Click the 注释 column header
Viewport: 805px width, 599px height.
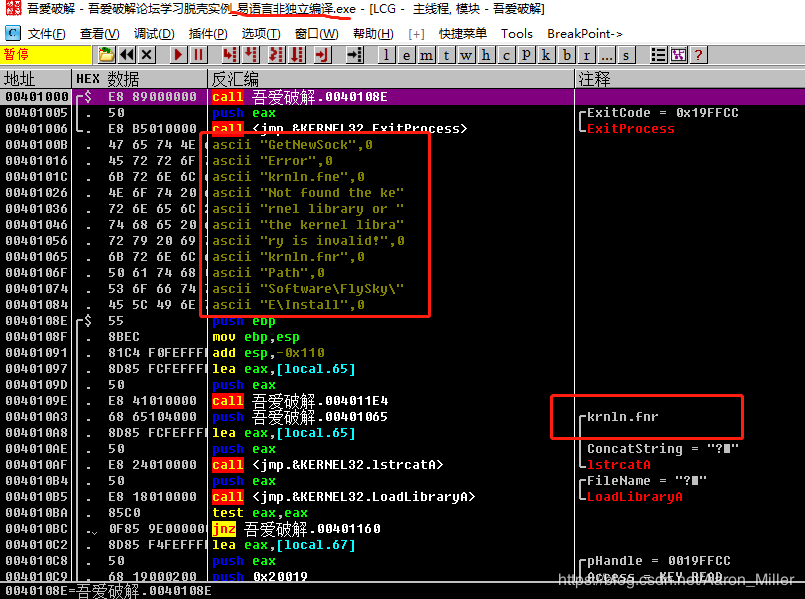(595, 78)
